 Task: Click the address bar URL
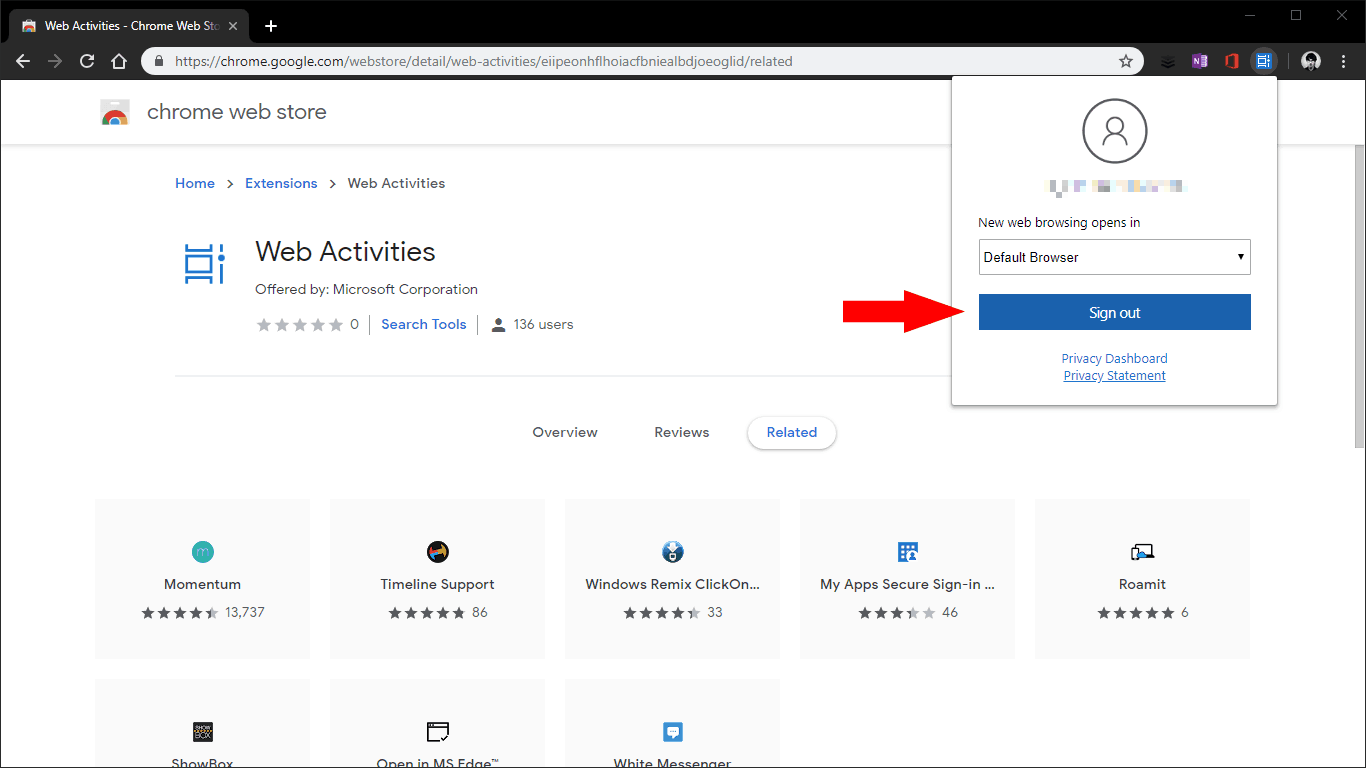pos(484,61)
